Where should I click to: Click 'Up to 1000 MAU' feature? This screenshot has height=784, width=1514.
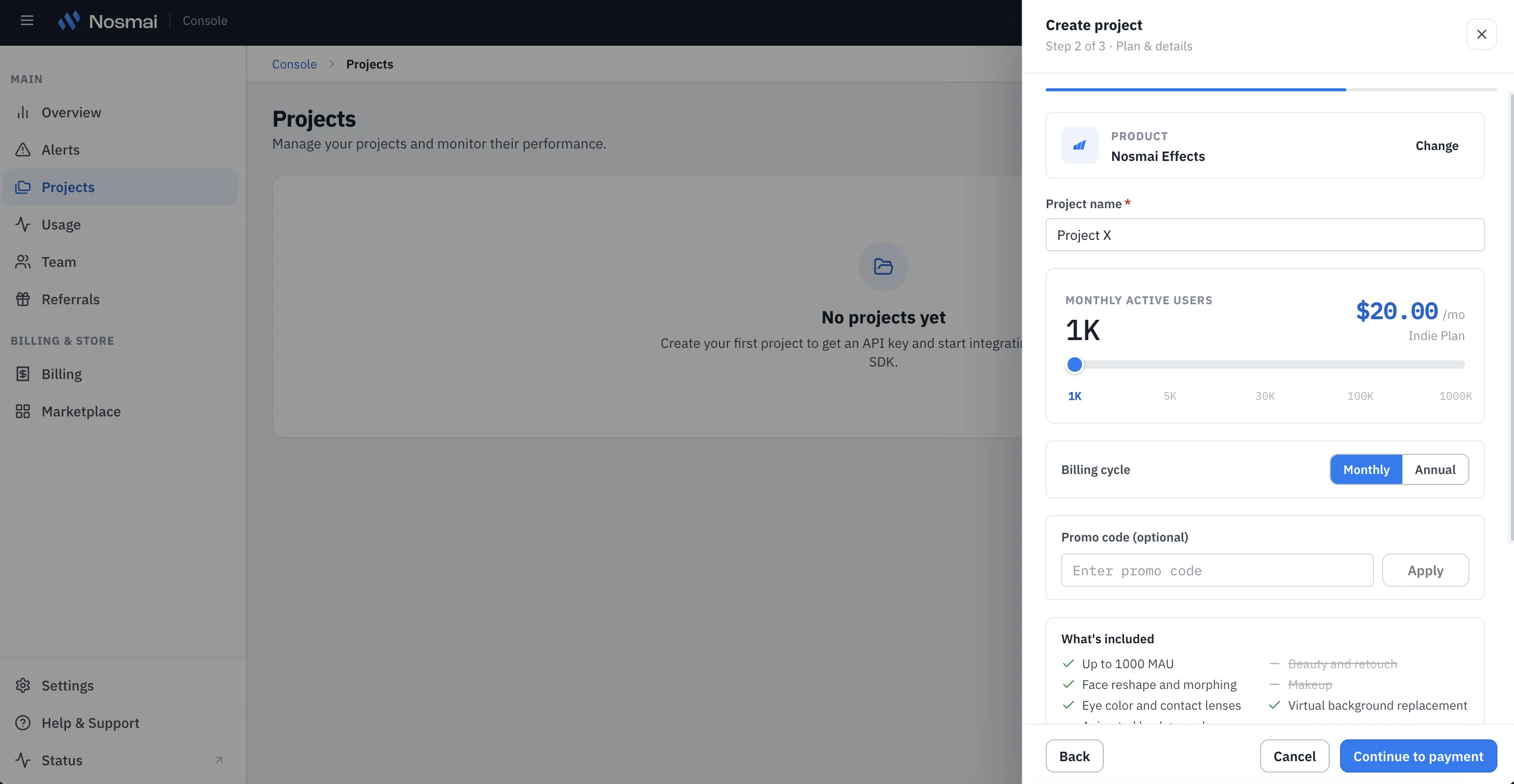point(1127,664)
